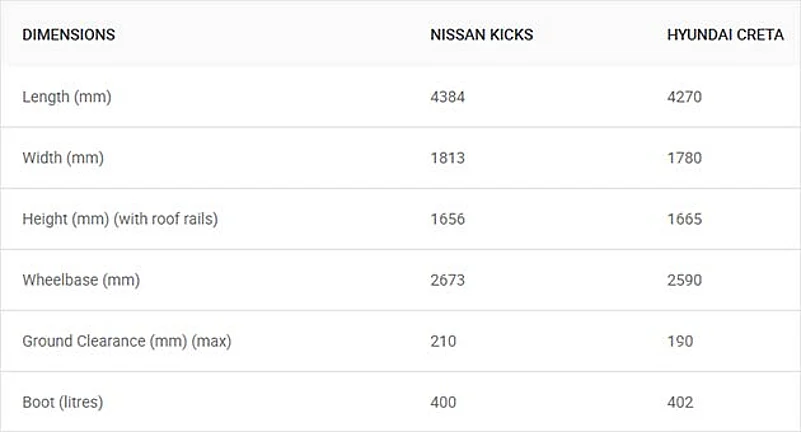
Task: Select the HYUNDAI CRETA column header
Action: 725,35
